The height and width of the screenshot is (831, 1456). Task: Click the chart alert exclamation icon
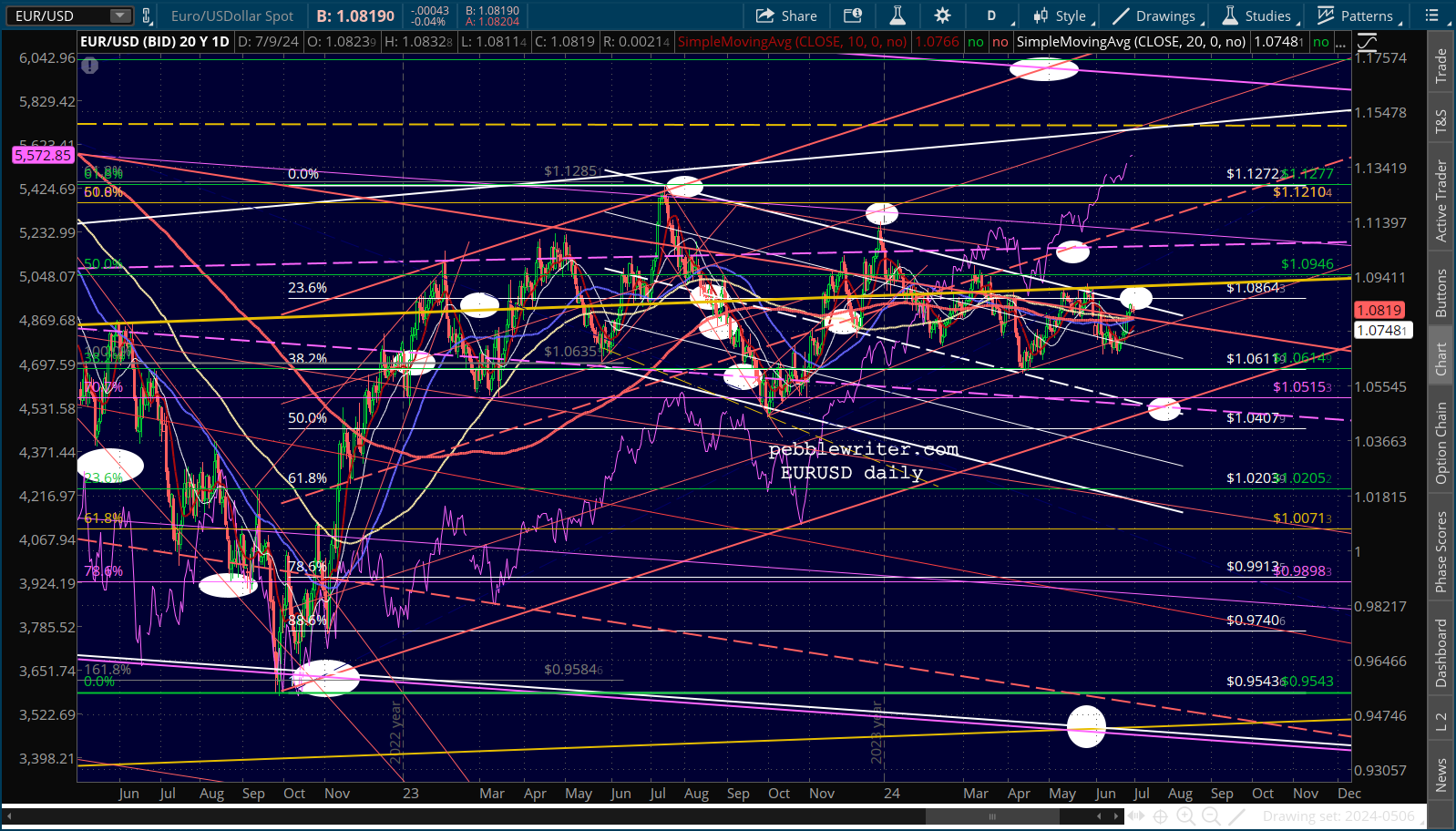(x=89, y=65)
